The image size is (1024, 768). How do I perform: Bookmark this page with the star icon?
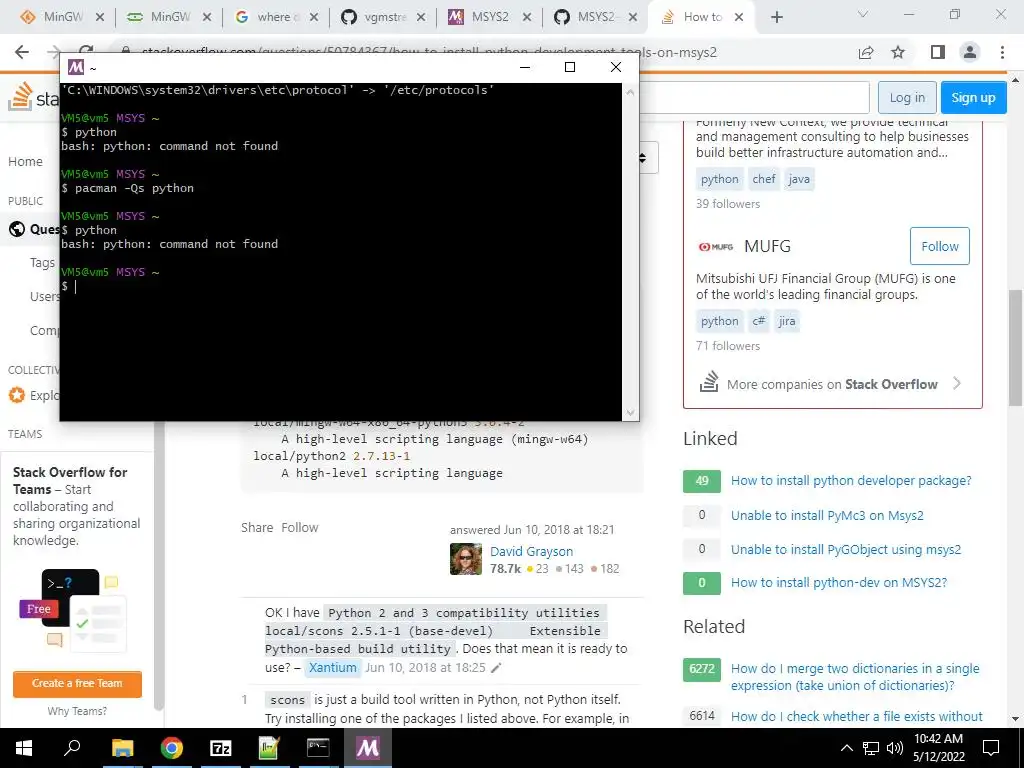(898, 52)
